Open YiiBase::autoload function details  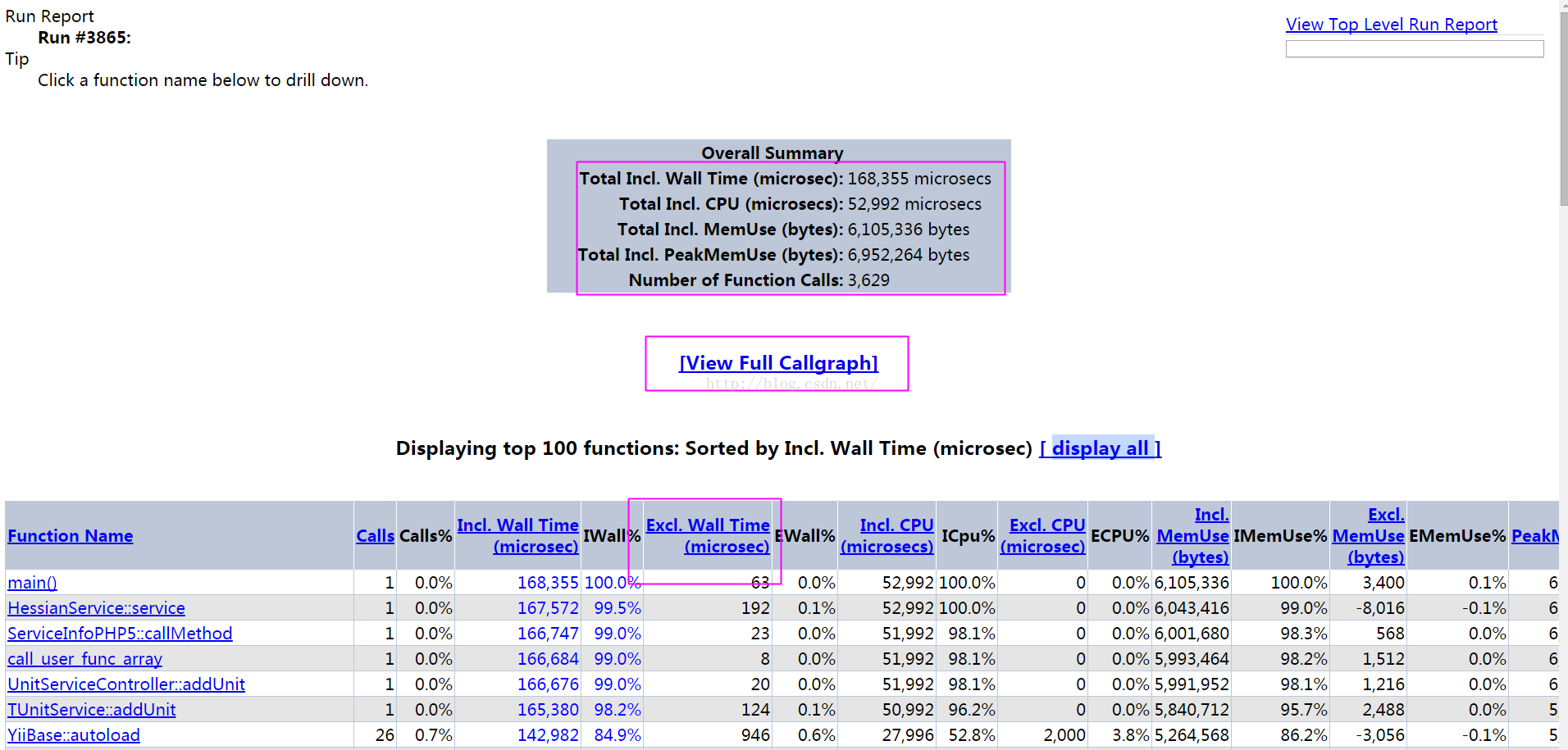click(x=74, y=735)
